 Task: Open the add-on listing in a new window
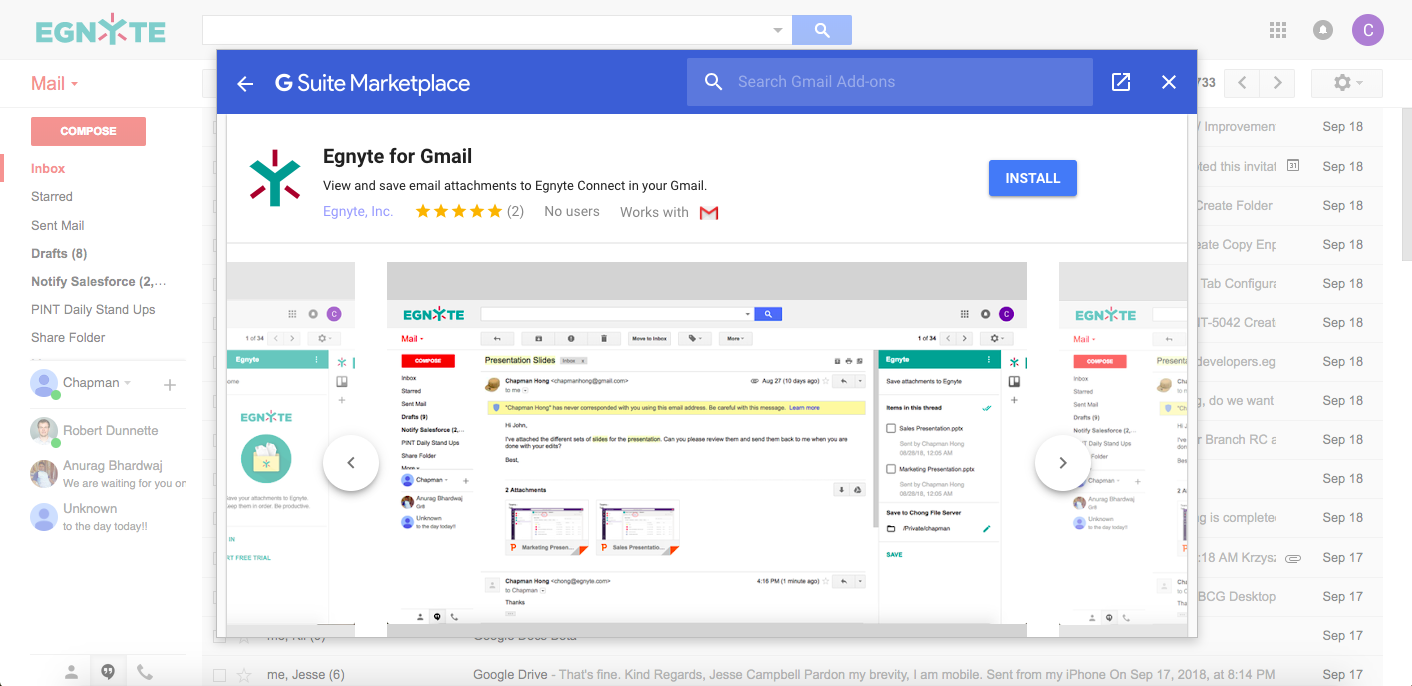(1121, 82)
